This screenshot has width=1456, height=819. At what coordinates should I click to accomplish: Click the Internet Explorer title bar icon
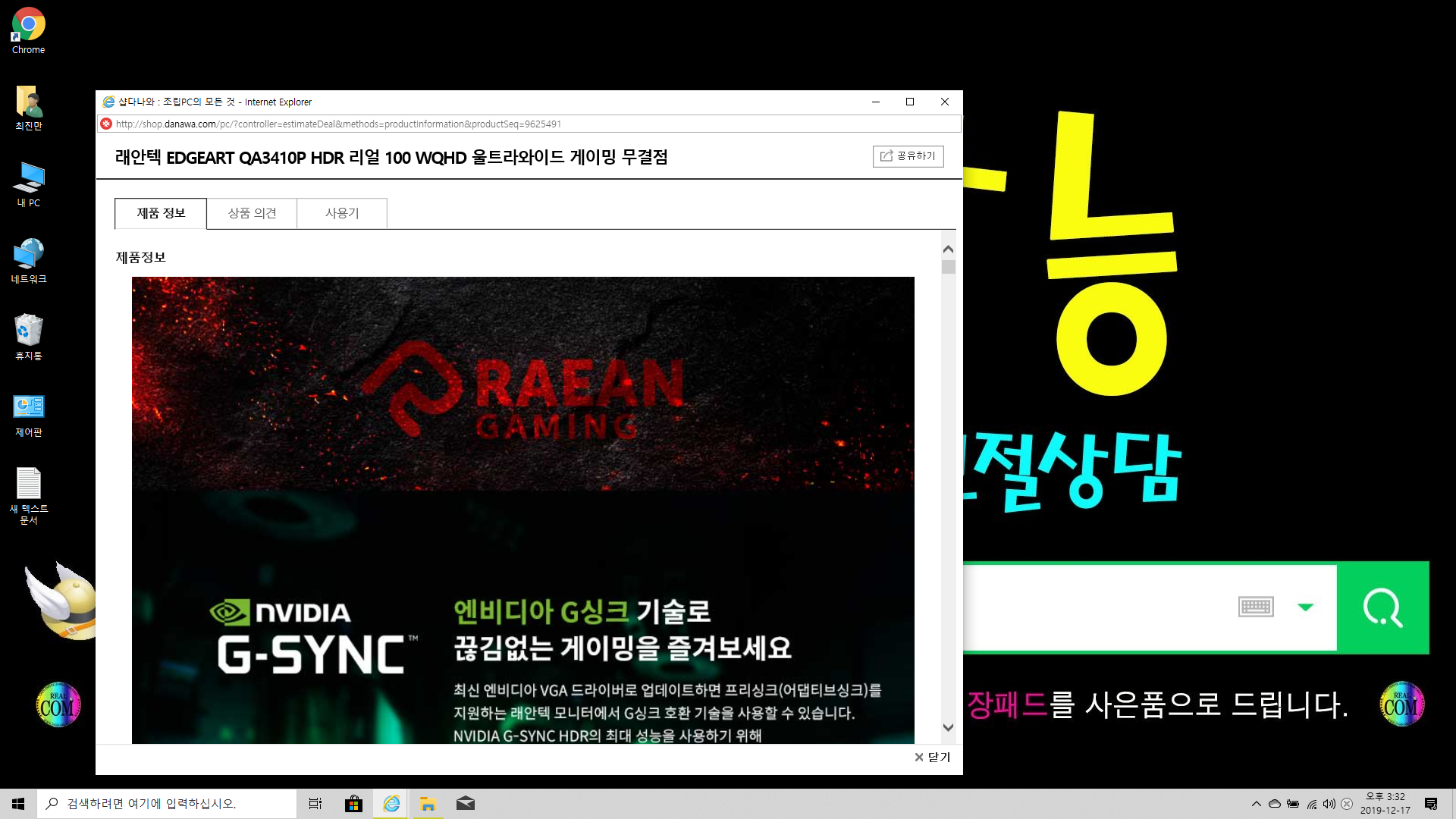point(108,102)
